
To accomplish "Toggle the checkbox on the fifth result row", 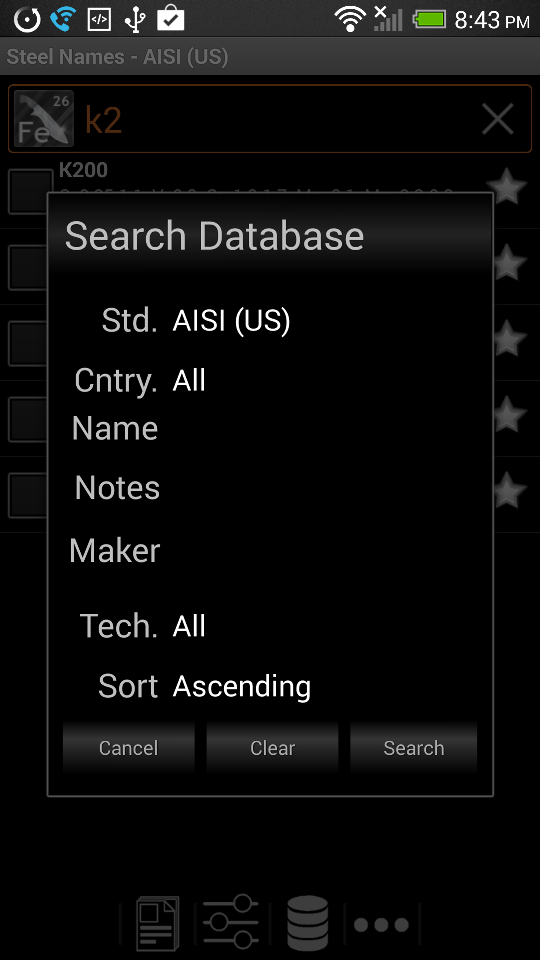I will click(x=27, y=495).
